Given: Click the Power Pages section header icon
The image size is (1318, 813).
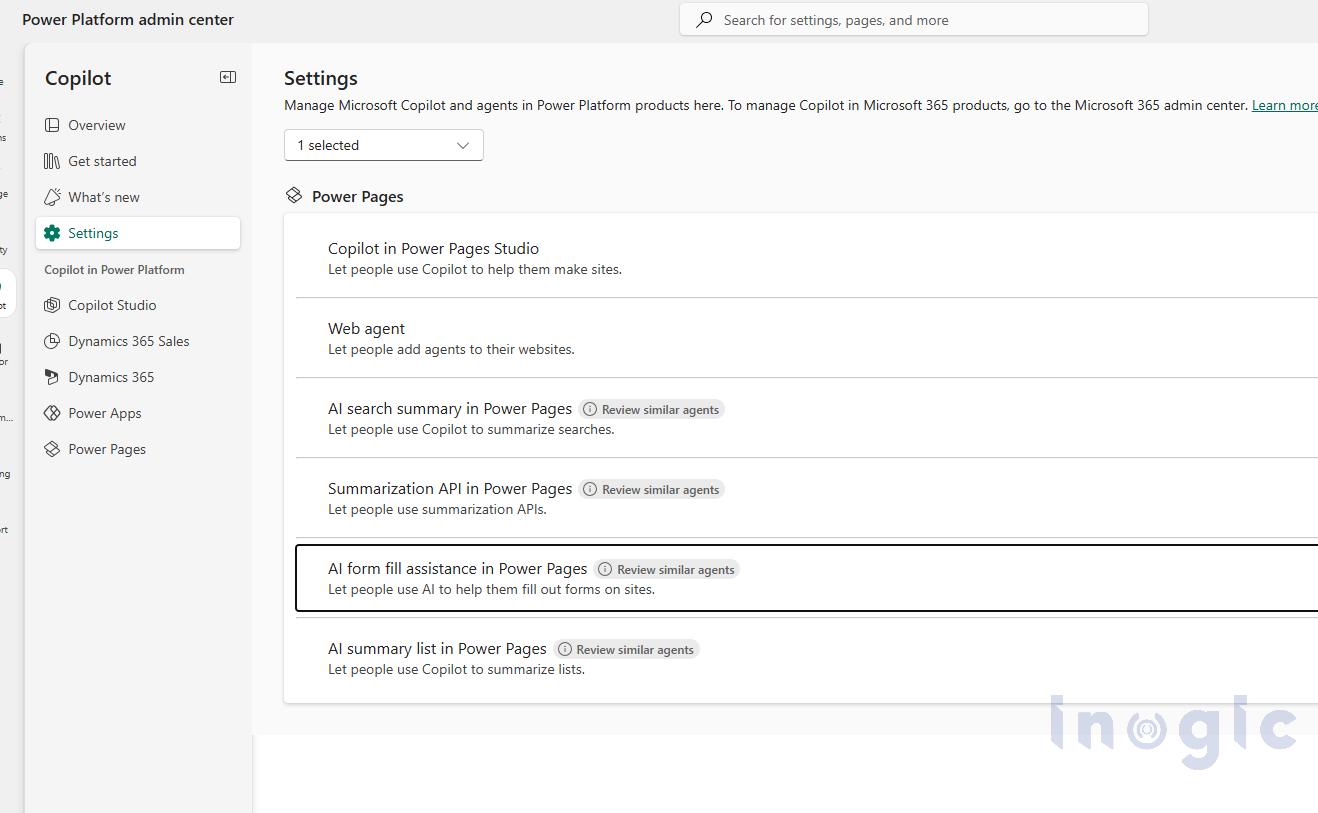Looking at the screenshot, I should coord(294,195).
